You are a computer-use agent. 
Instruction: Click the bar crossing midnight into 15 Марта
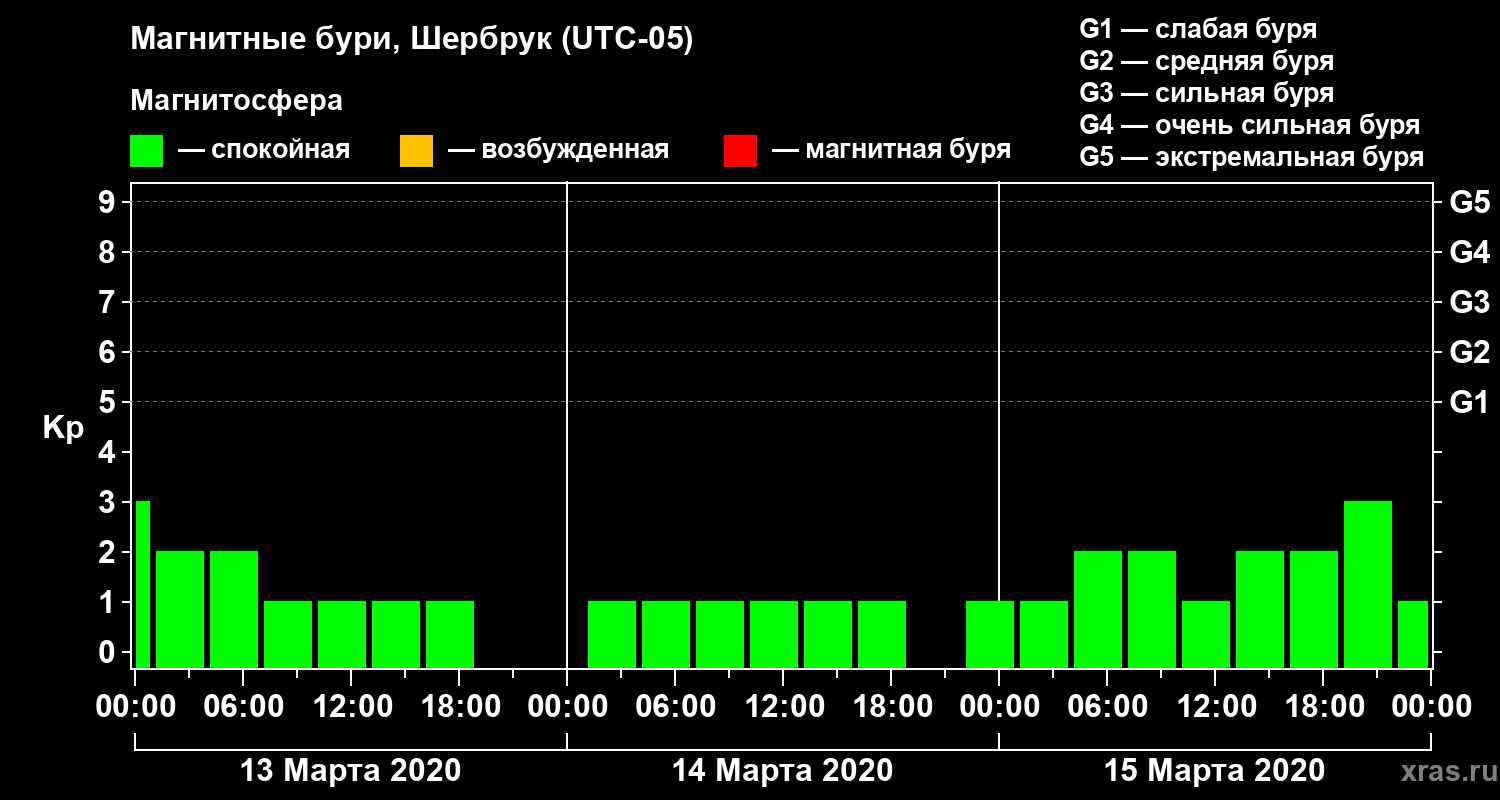(x=990, y=634)
